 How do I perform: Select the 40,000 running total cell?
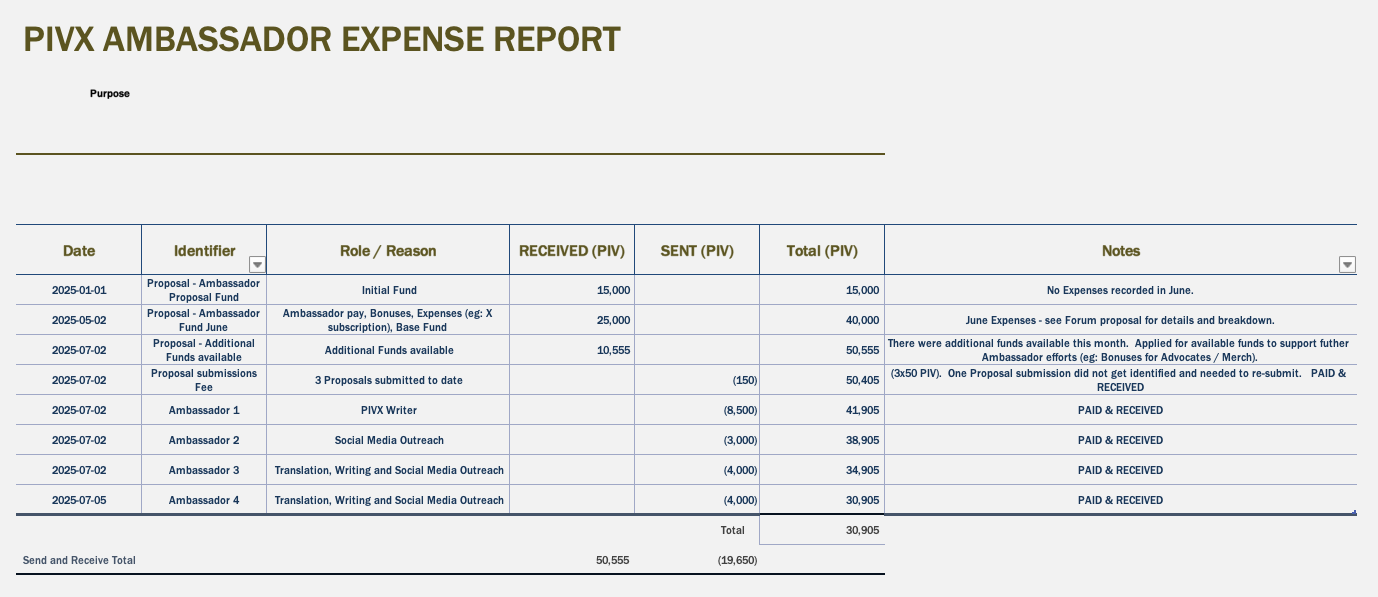822,320
